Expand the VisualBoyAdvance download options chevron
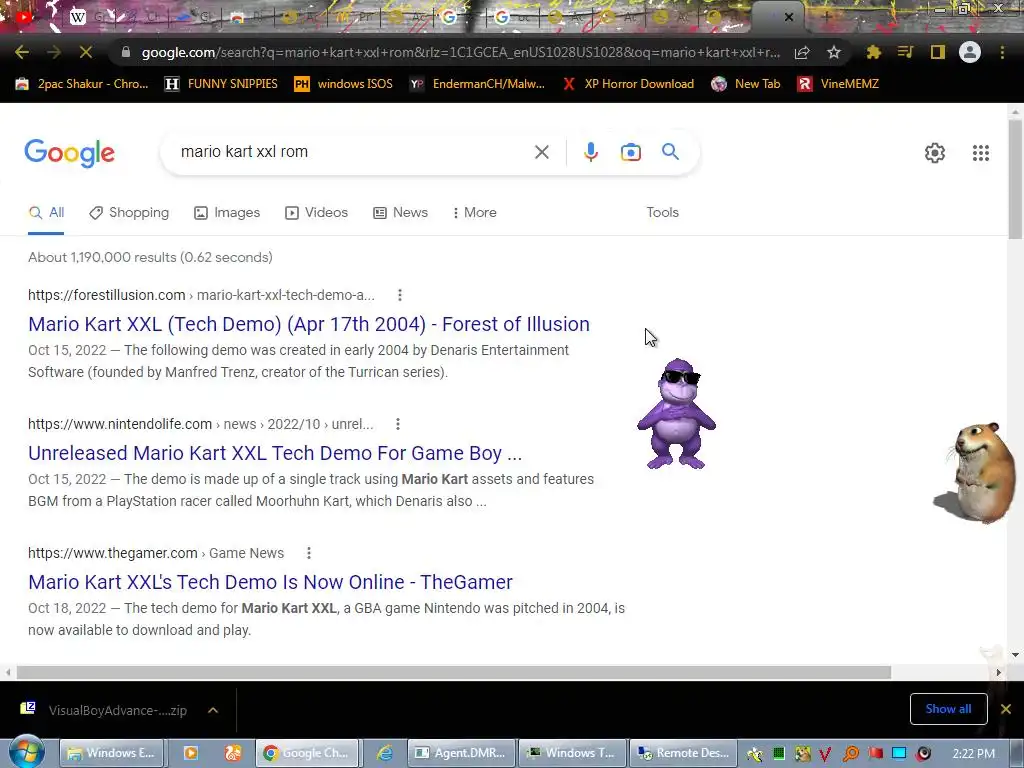 pyautogui.click(x=213, y=710)
